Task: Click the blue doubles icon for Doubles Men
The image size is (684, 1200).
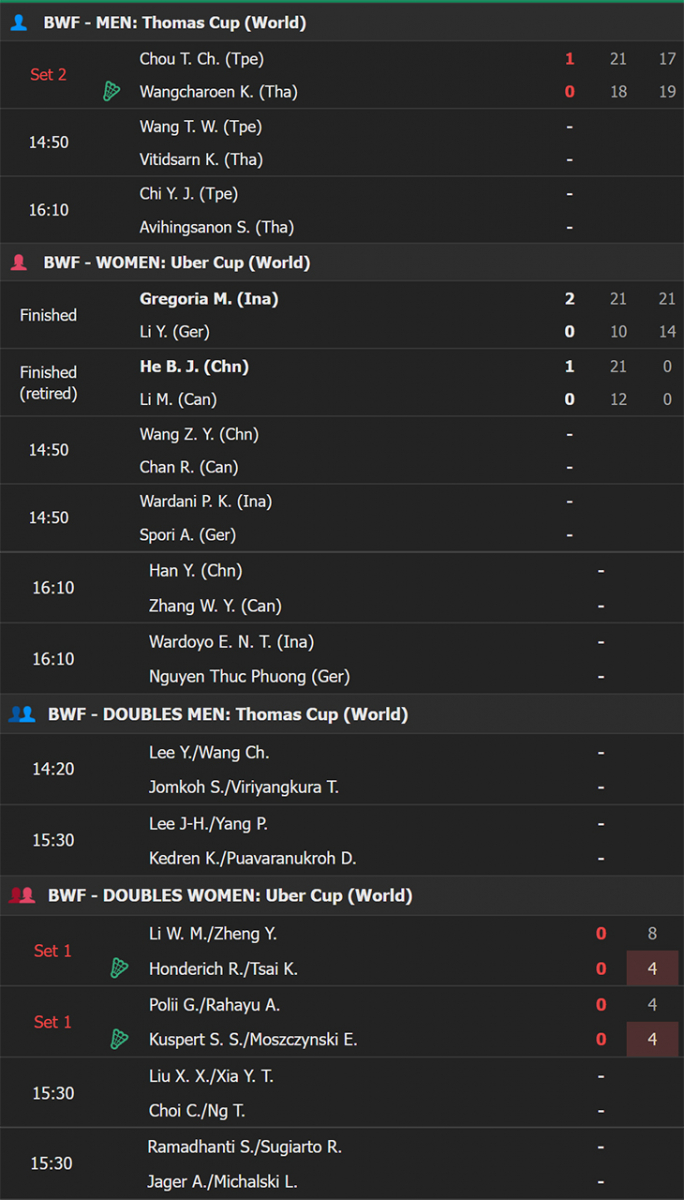Action: point(22,714)
